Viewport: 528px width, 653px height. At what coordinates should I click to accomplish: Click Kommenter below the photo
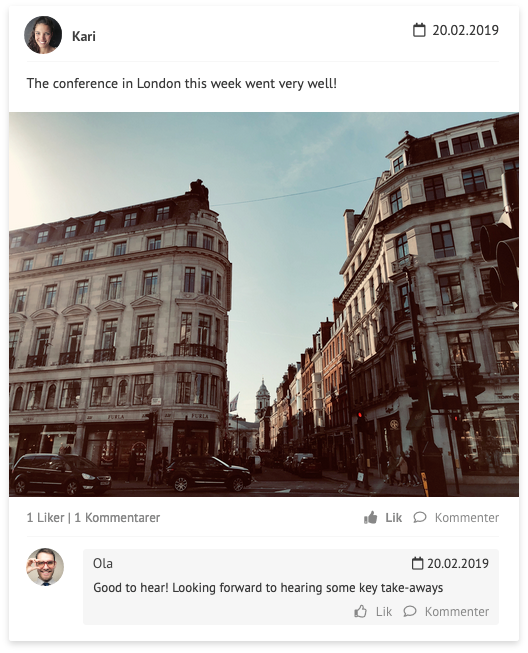click(467, 518)
